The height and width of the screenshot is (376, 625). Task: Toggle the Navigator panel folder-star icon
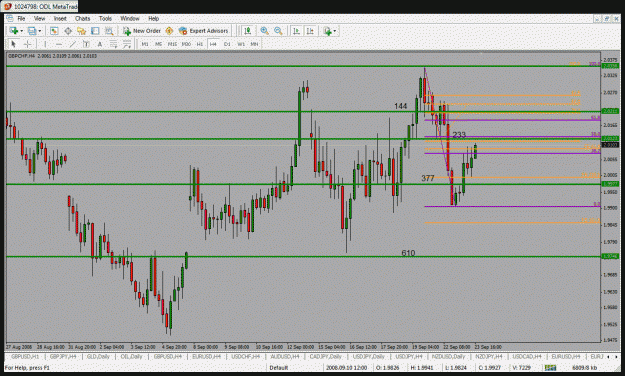point(81,31)
